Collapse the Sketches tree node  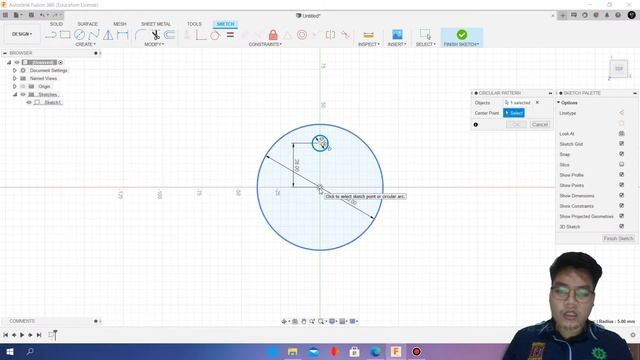pyautogui.click(x=15, y=94)
